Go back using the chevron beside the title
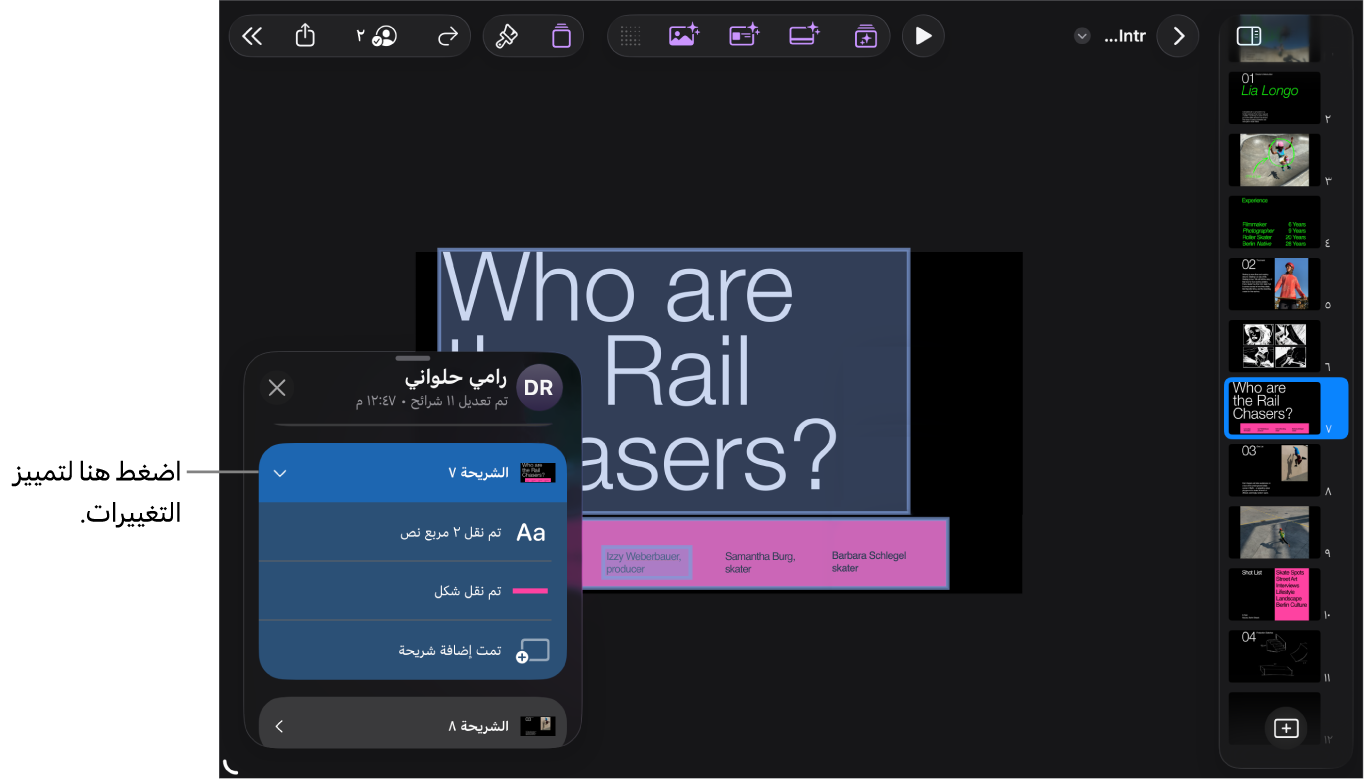The image size is (1365, 779). (x=1178, y=36)
